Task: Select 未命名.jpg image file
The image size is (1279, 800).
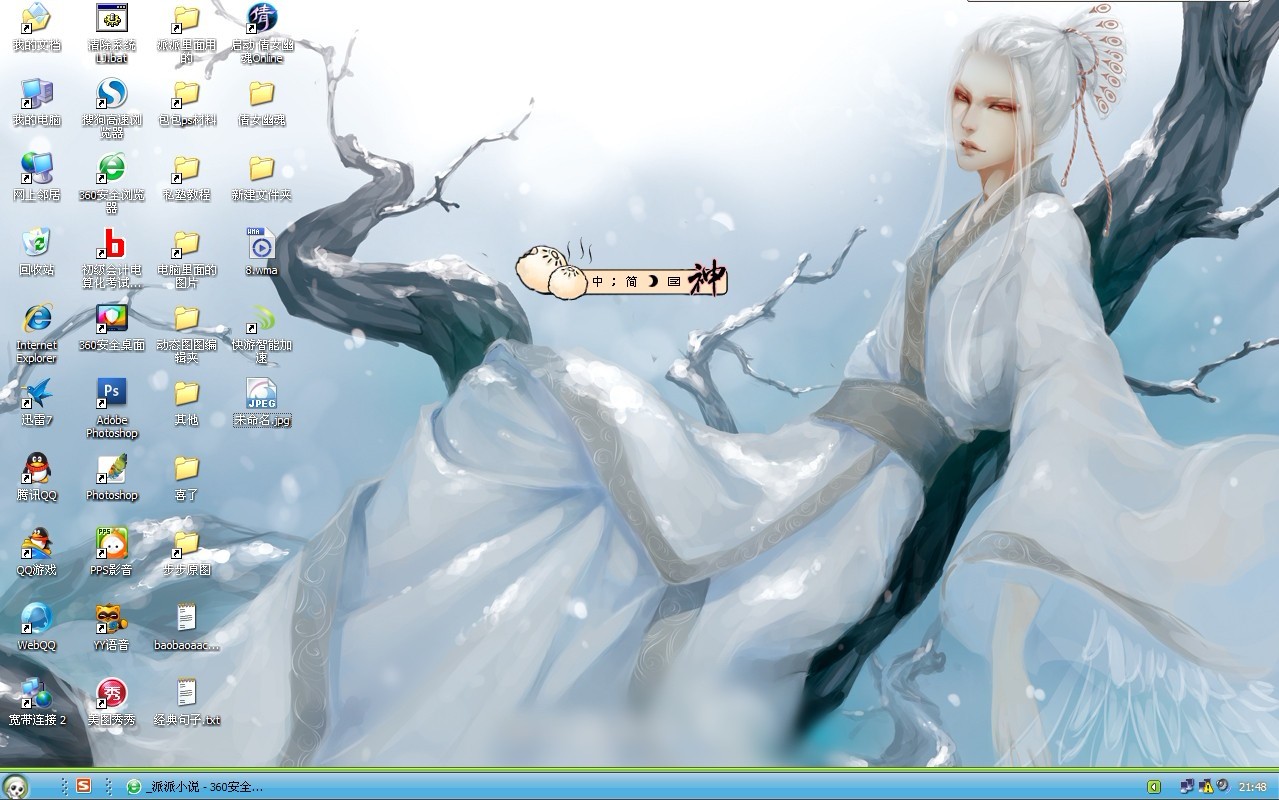Action: (x=262, y=402)
